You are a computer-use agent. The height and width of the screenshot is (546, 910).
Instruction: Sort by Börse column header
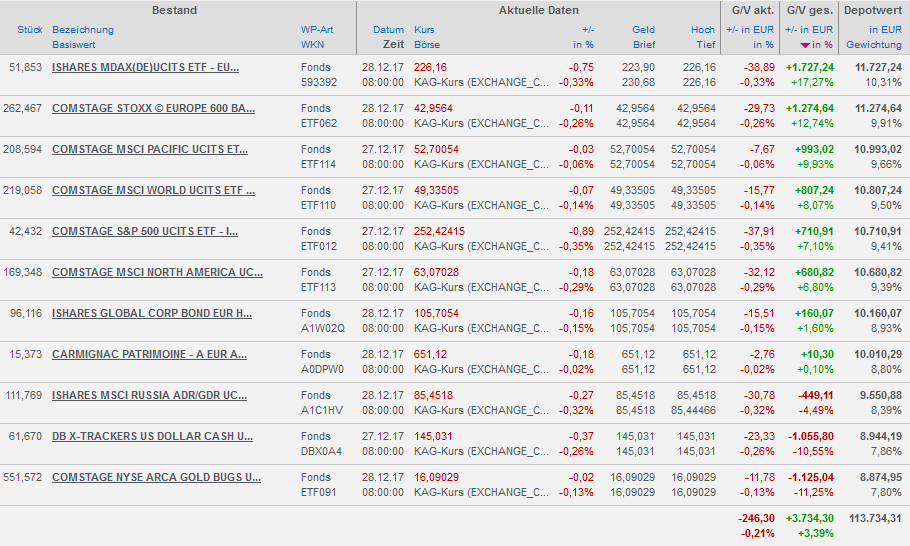[x=427, y=45]
